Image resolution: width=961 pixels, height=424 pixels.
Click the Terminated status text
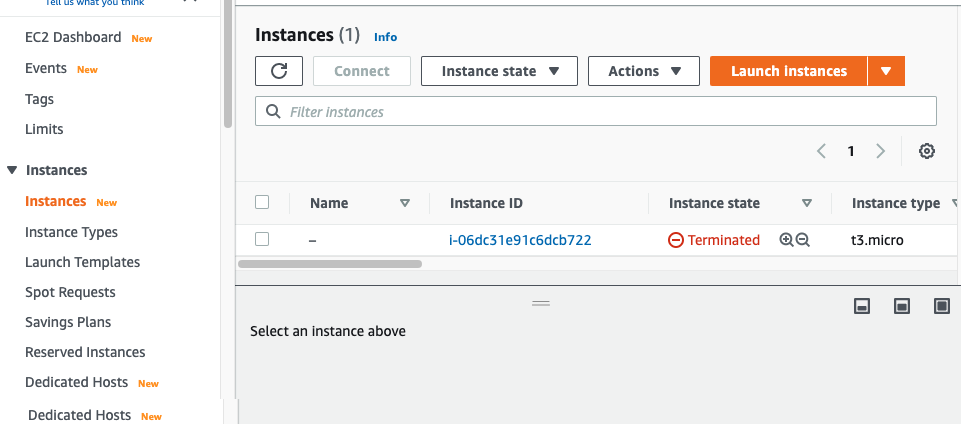pos(723,240)
